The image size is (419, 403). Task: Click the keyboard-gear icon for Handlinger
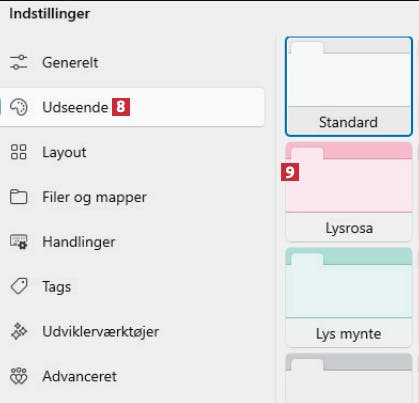[19, 242]
